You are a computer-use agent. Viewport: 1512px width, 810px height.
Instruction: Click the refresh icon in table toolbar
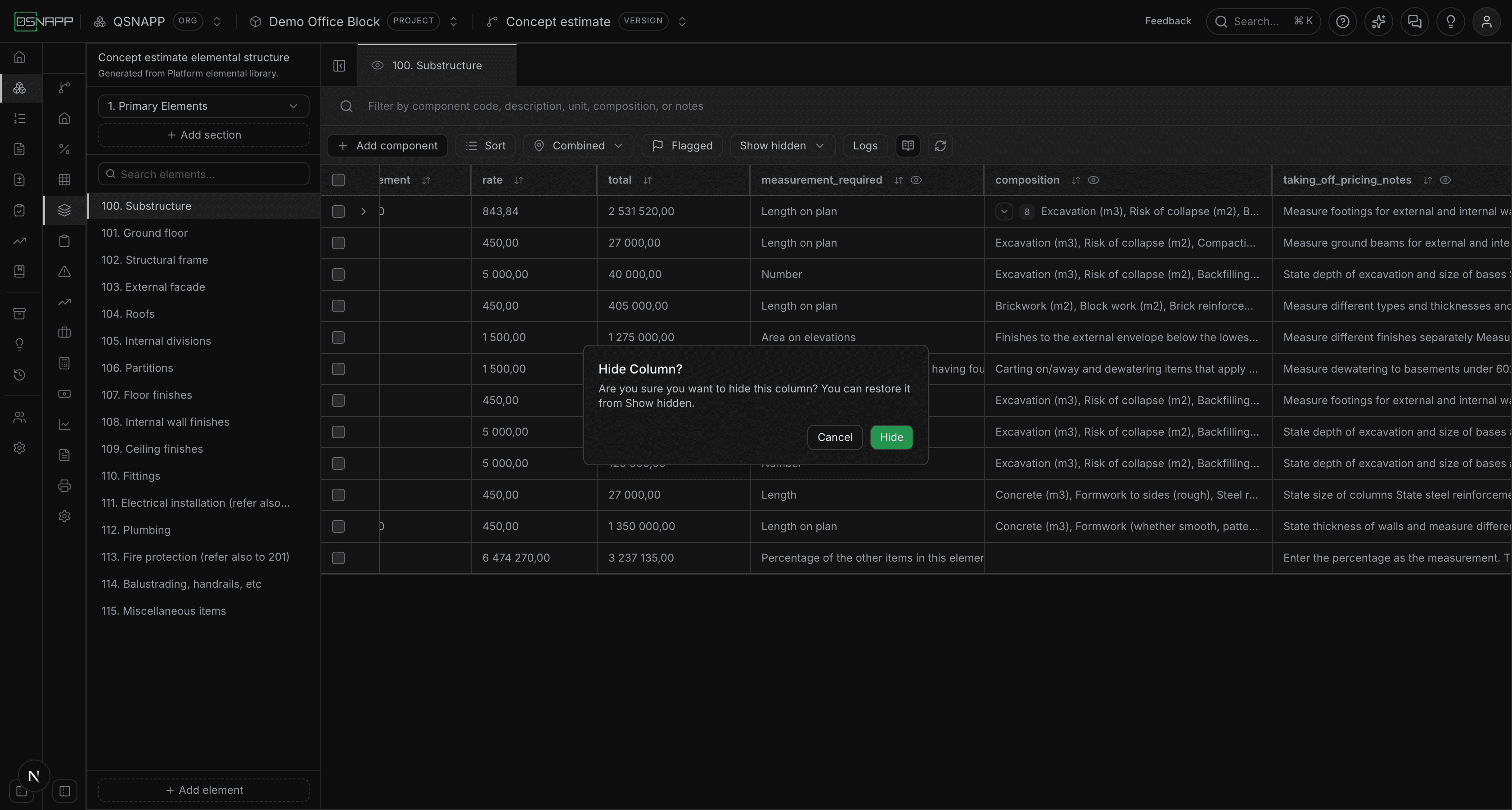coord(940,145)
